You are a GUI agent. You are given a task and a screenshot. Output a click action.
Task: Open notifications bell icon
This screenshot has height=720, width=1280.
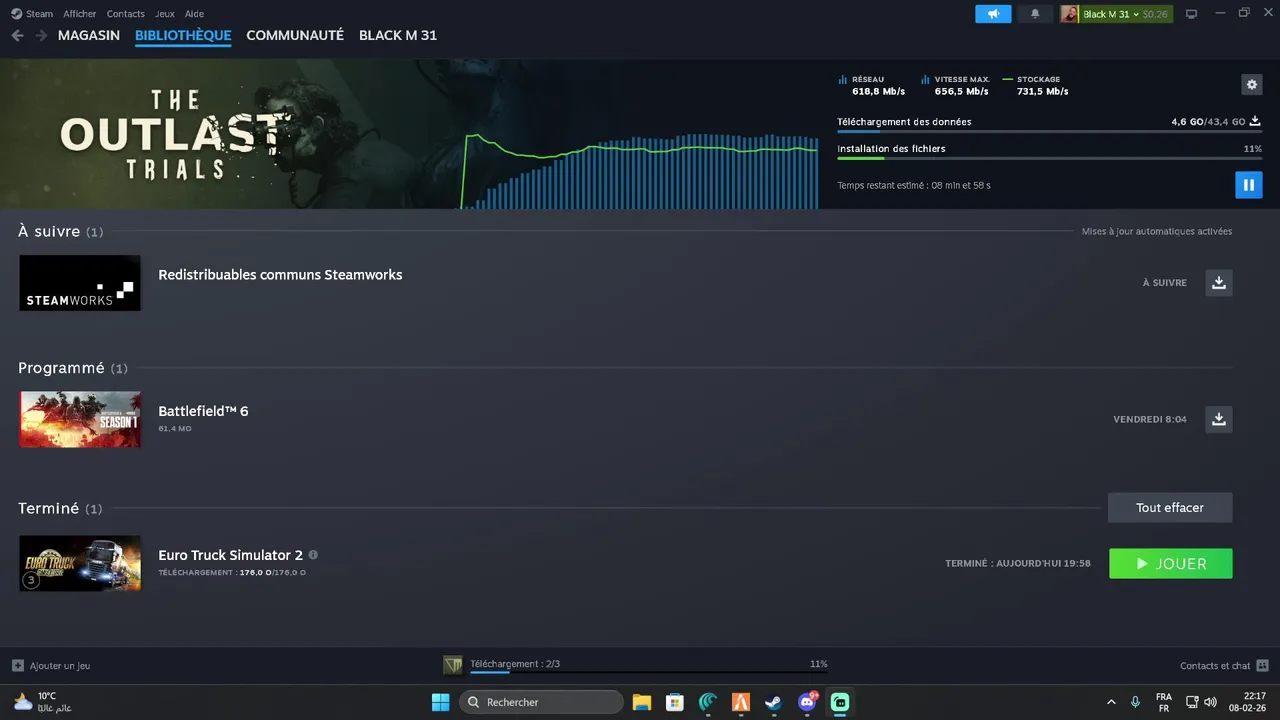(1035, 14)
